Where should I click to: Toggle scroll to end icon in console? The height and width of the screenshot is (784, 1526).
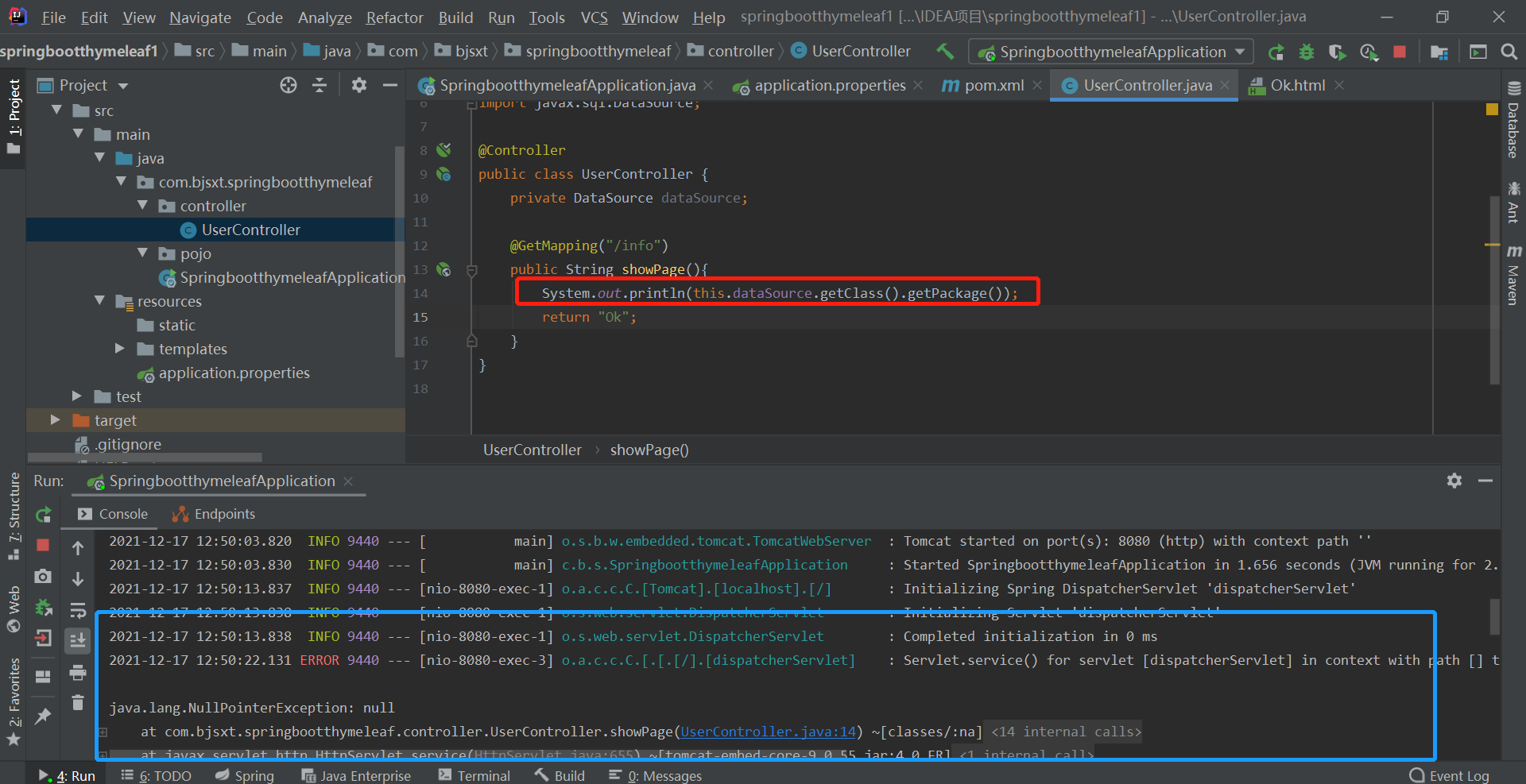78,639
